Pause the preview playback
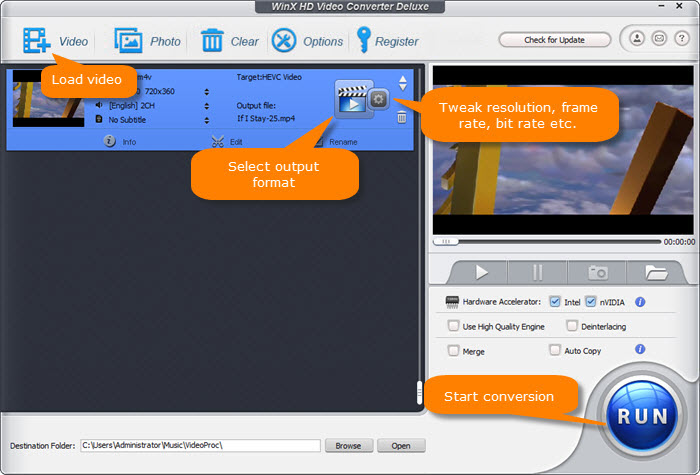The height and width of the screenshot is (475, 700). pos(538,272)
